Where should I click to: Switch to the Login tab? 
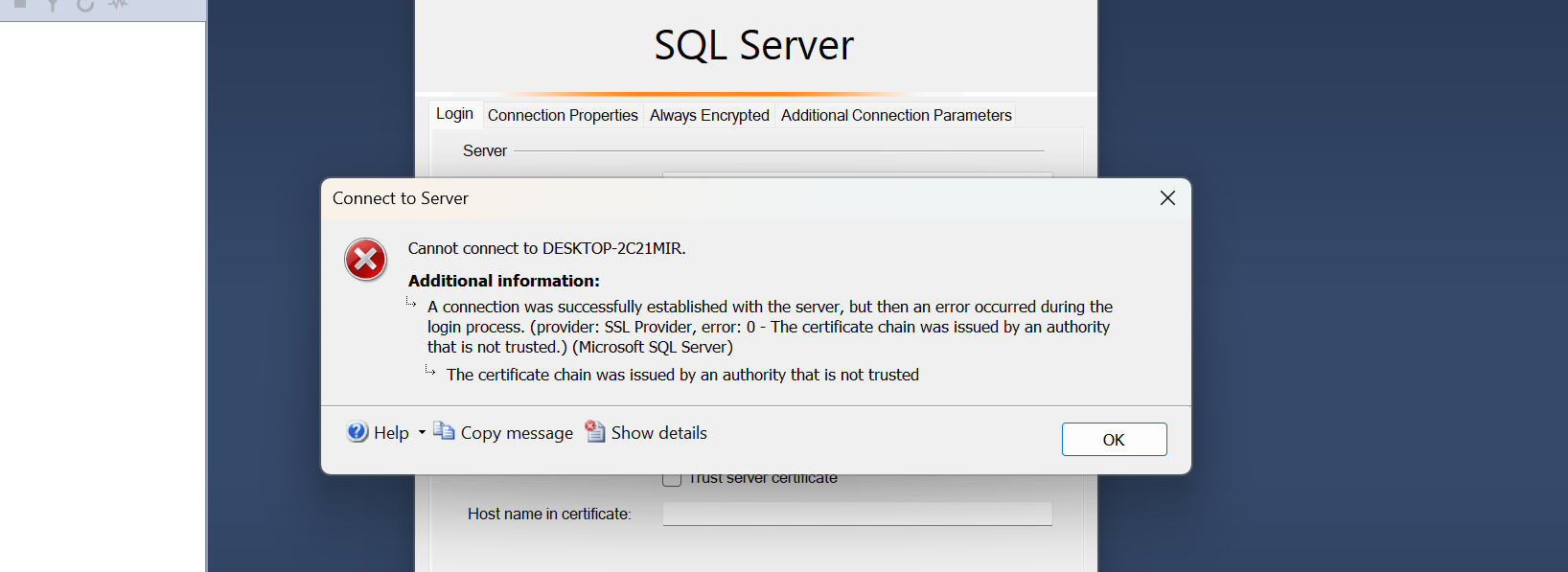tap(454, 113)
